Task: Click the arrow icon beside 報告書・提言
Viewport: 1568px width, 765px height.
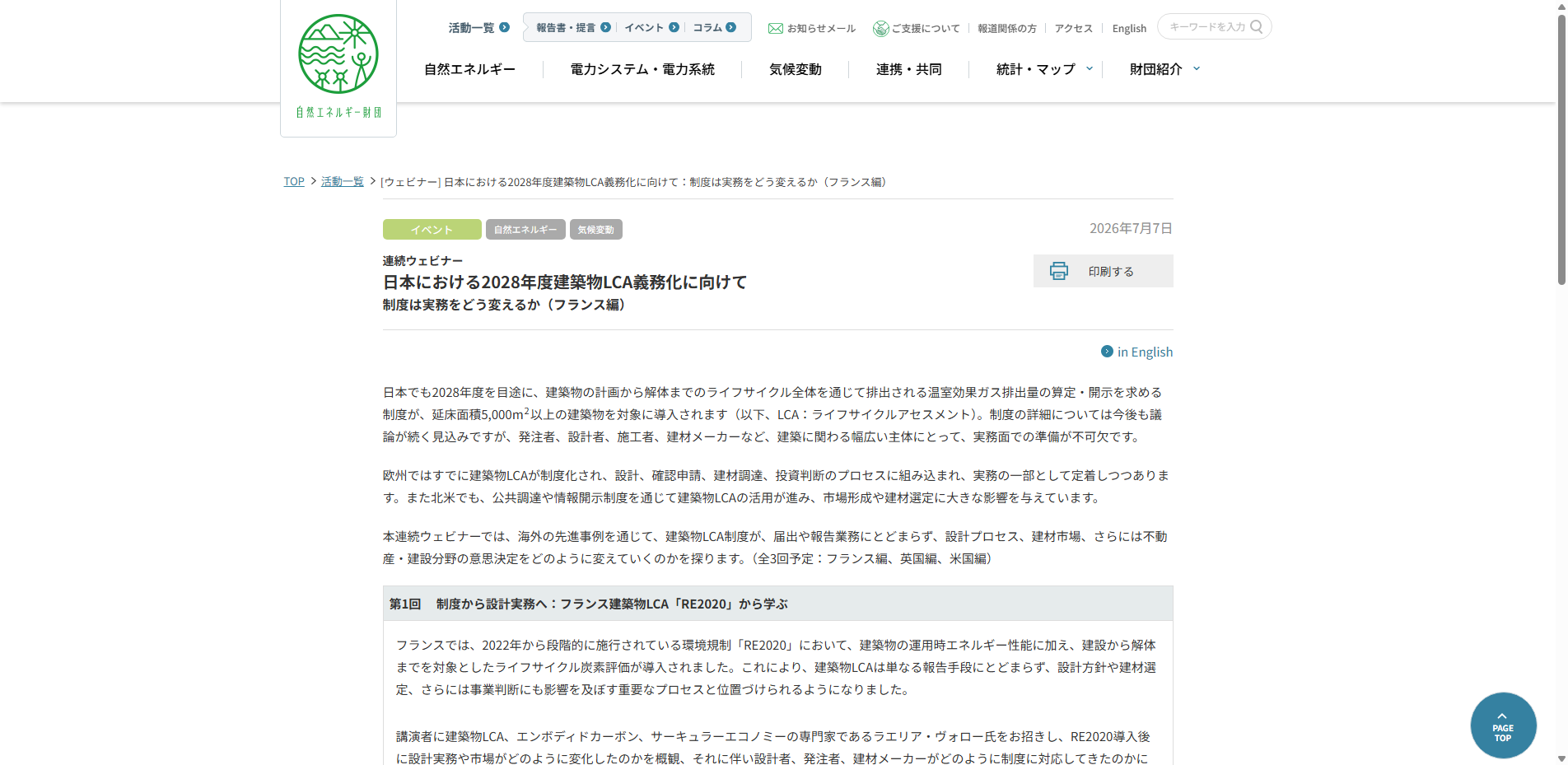Action: pos(606,27)
